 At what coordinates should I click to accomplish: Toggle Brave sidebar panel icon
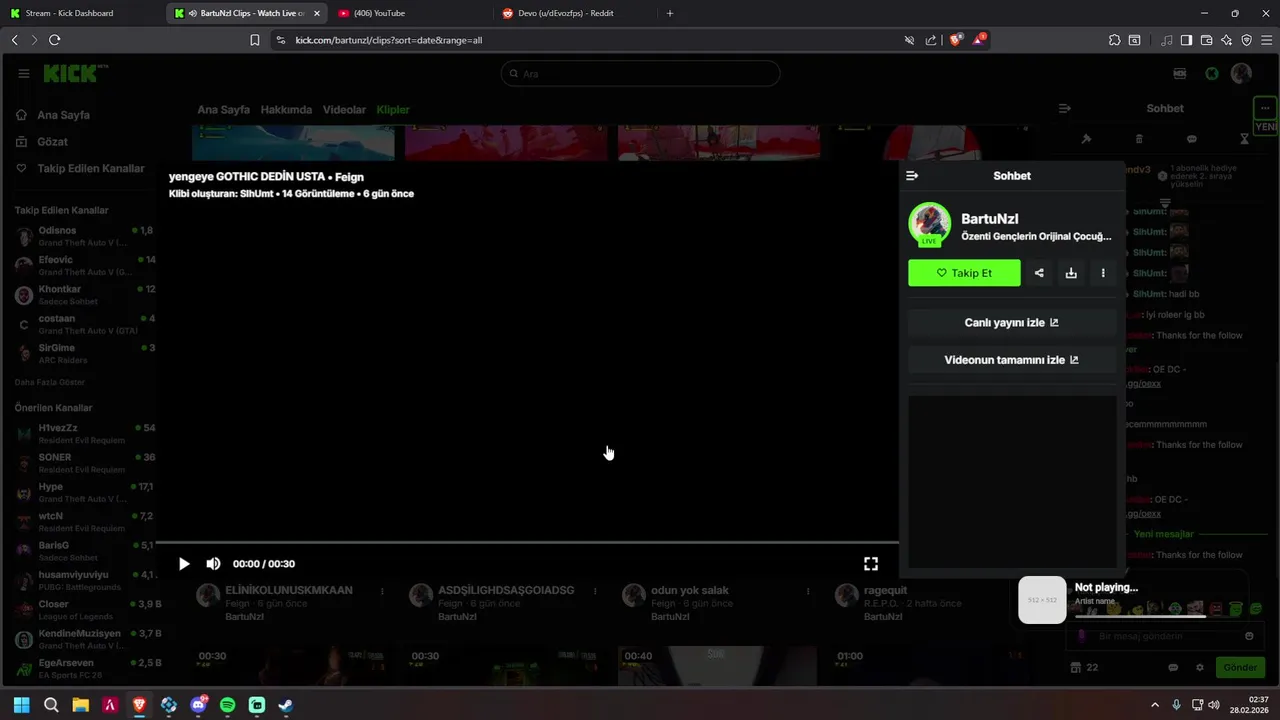tap(1187, 40)
